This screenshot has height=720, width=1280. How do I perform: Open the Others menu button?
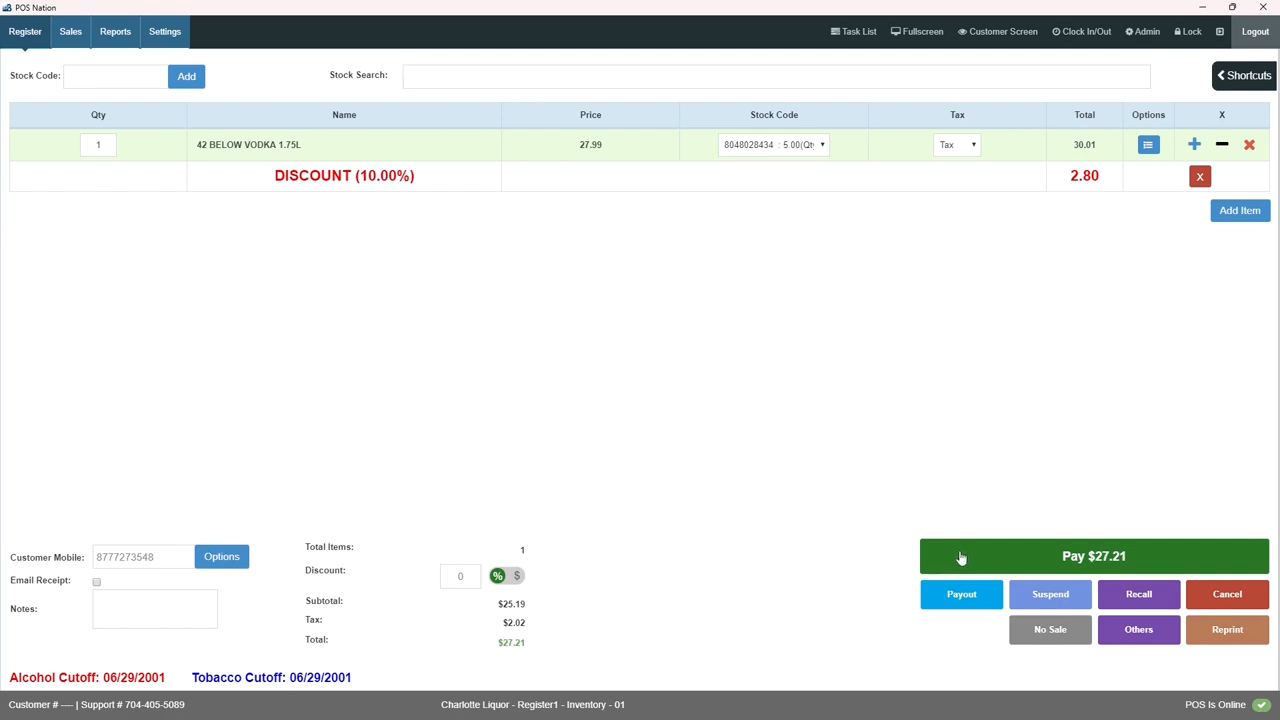[1139, 629]
